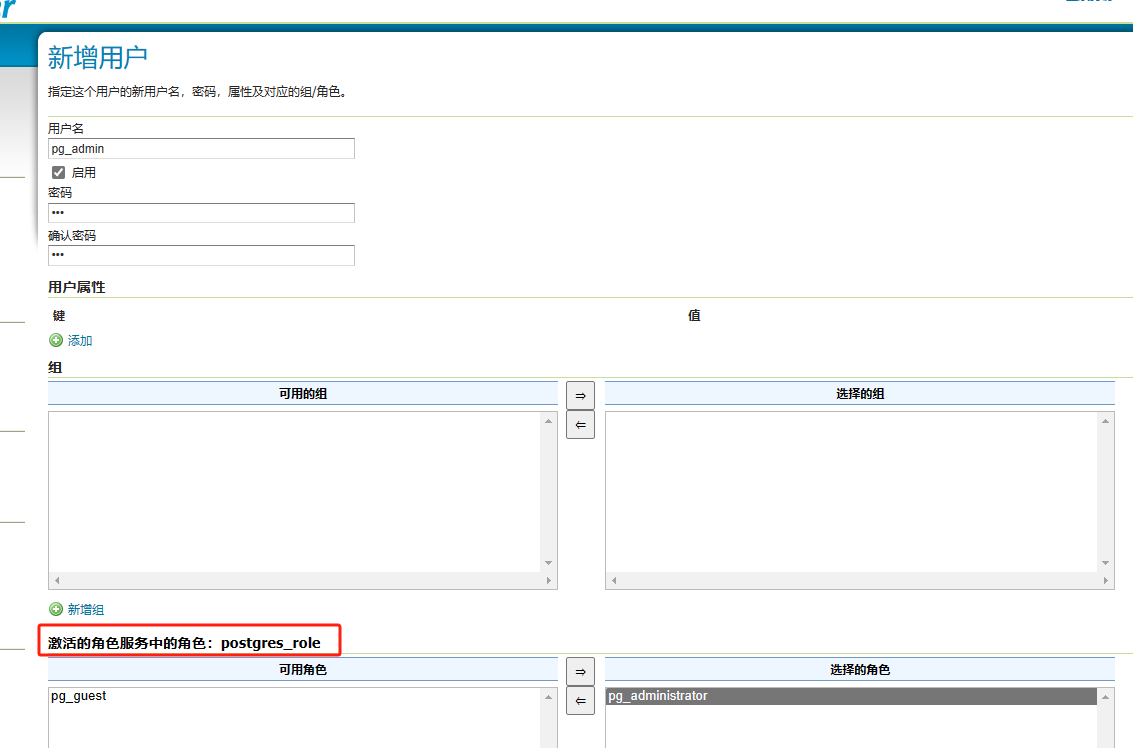This screenshot has width=1133, height=748.
Task: Focus the 用户名 field containing pg_admin
Action: (x=201, y=148)
